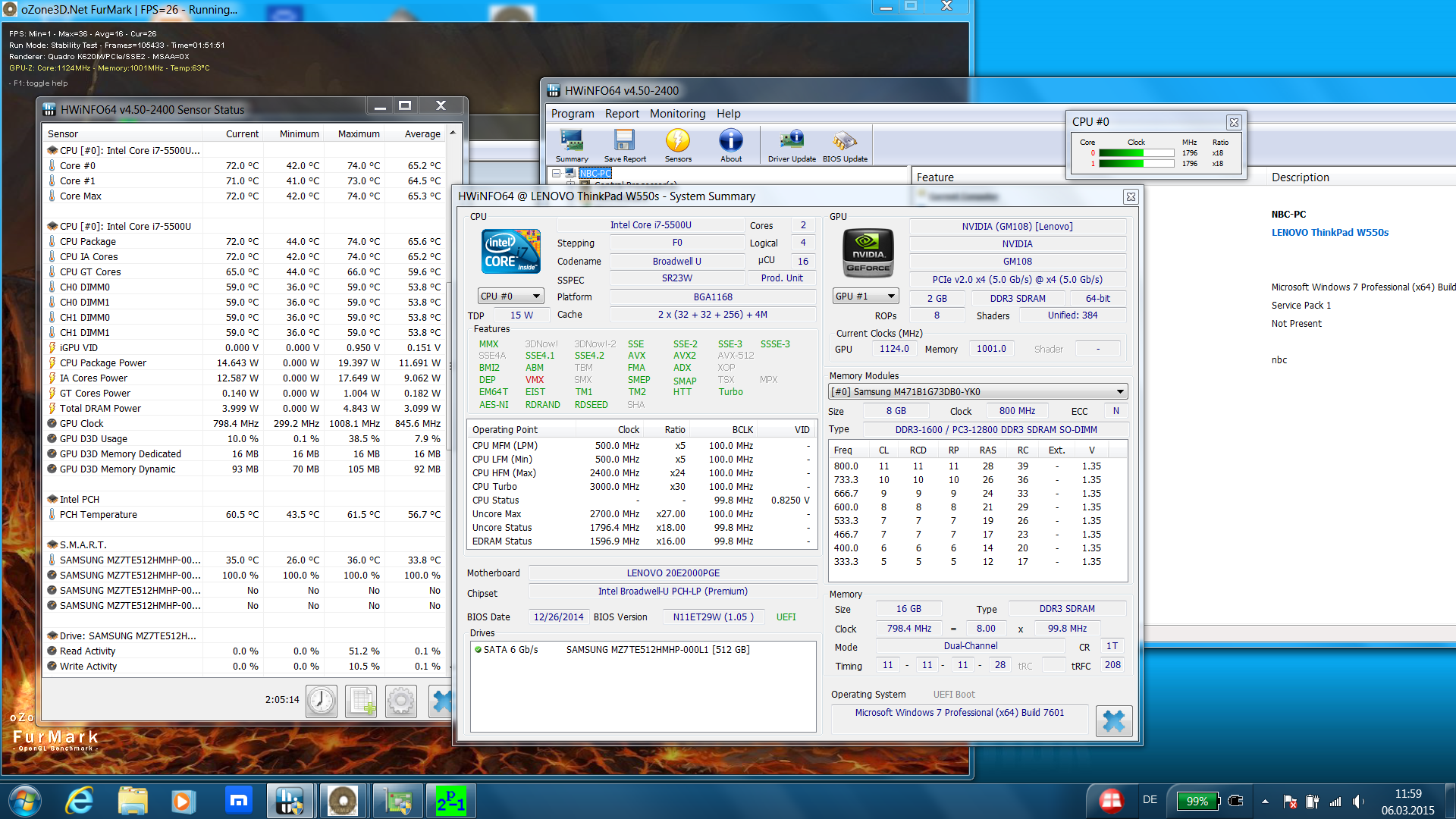Switch to HWiNFO64 taskbar button
1456x819 pixels.
click(290, 802)
